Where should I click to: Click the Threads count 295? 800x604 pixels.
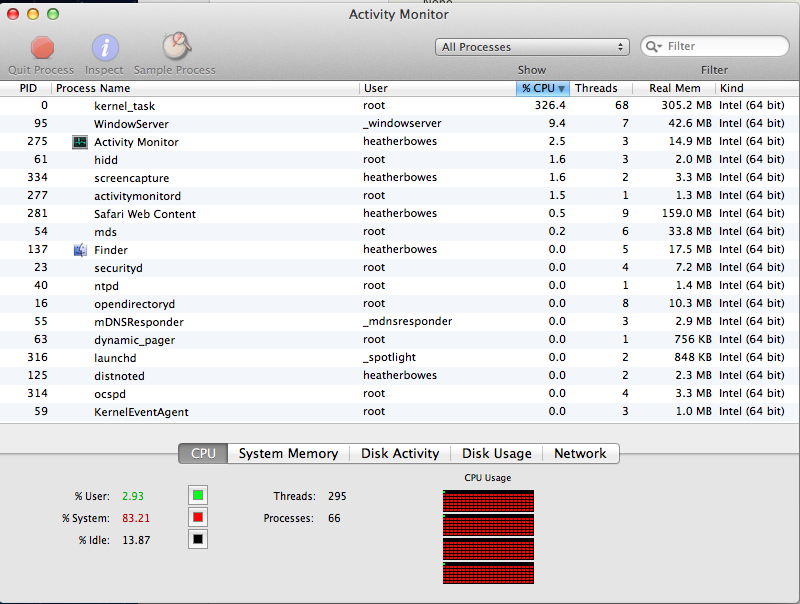pos(337,496)
